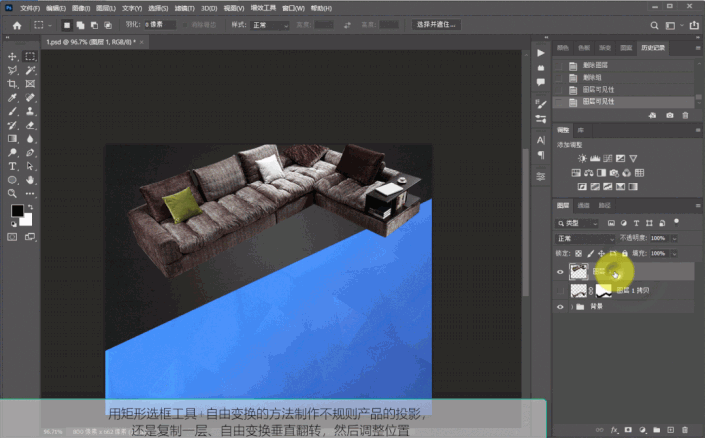Open the 样式 style dropdown in options bar
The width and height of the screenshot is (705, 438).
pos(270,25)
